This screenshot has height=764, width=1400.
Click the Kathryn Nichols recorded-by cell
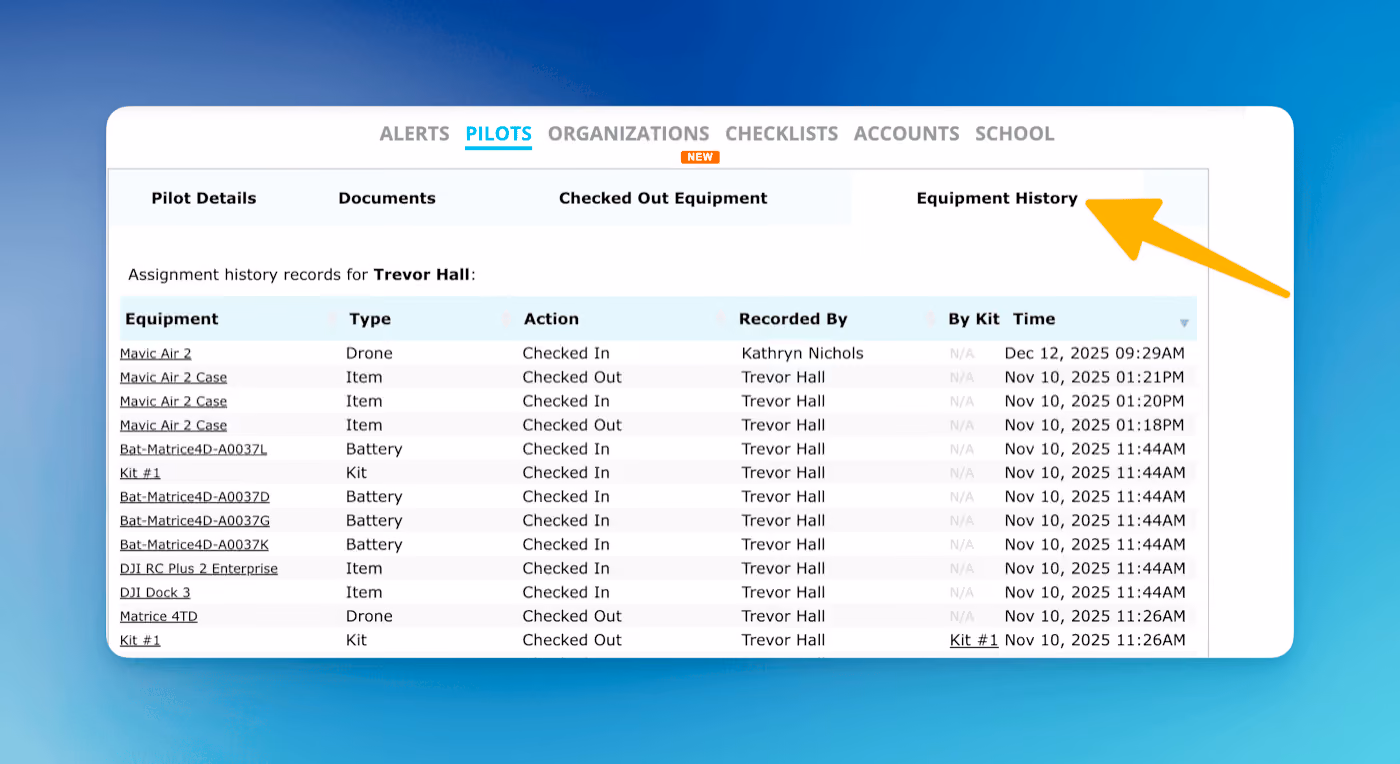point(802,353)
